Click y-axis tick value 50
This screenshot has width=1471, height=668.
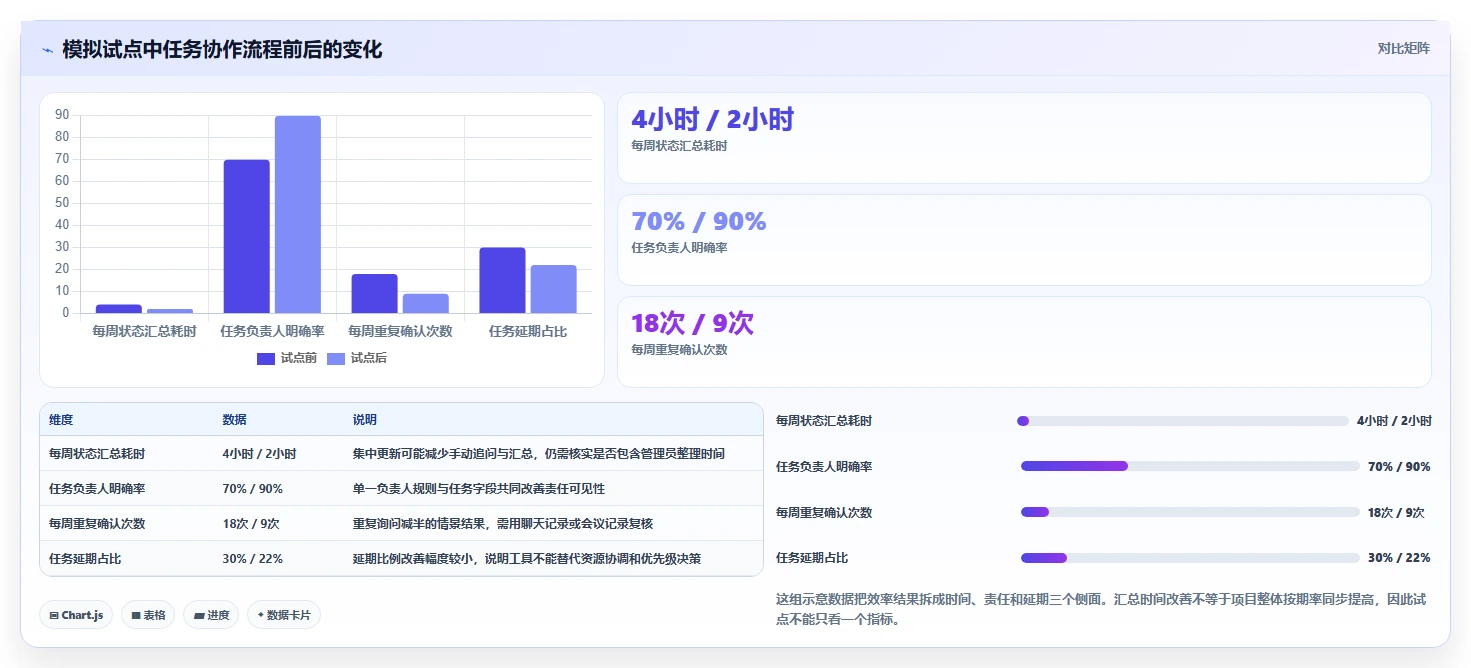click(62, 203)
